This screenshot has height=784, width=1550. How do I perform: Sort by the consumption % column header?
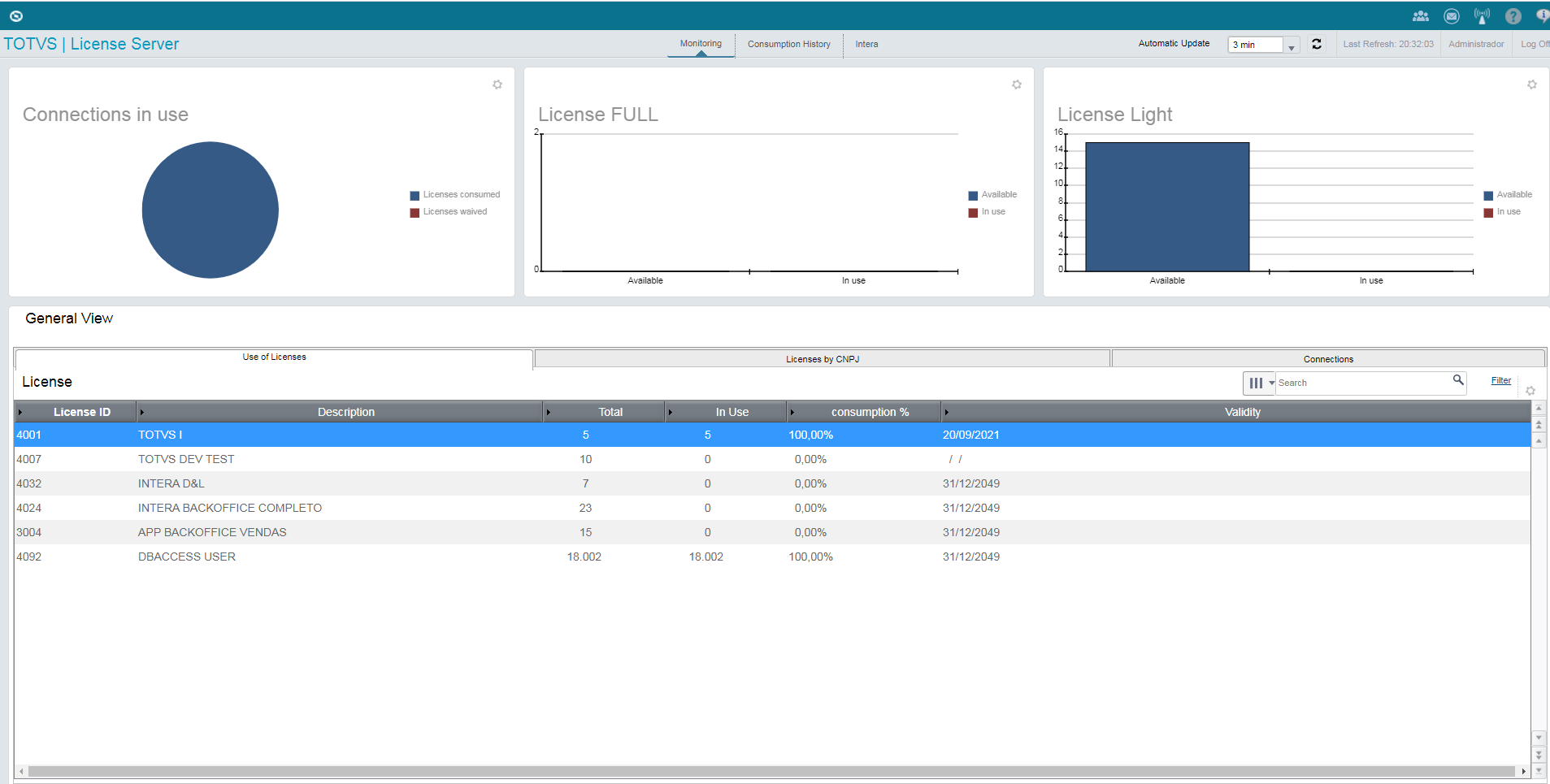[x=864, y=412]
